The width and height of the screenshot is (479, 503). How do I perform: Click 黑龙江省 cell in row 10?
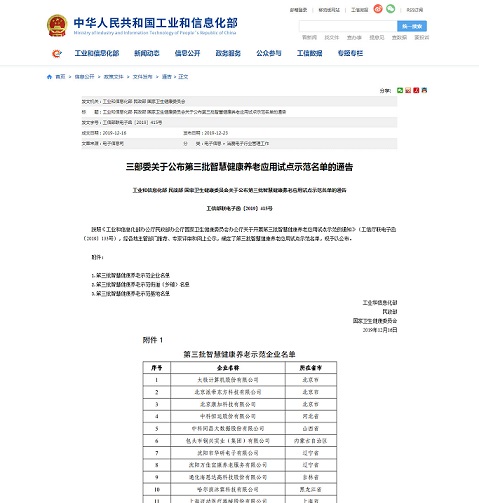pos(311,489)
